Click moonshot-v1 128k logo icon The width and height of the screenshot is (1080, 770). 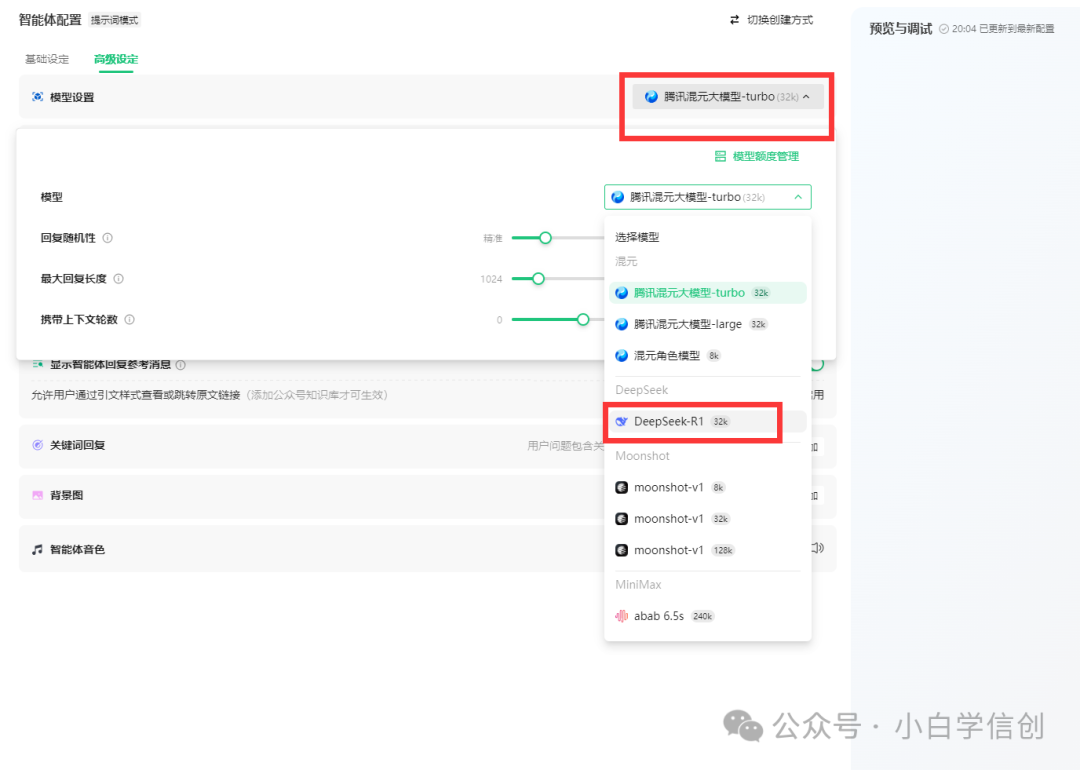coord(621,550)
